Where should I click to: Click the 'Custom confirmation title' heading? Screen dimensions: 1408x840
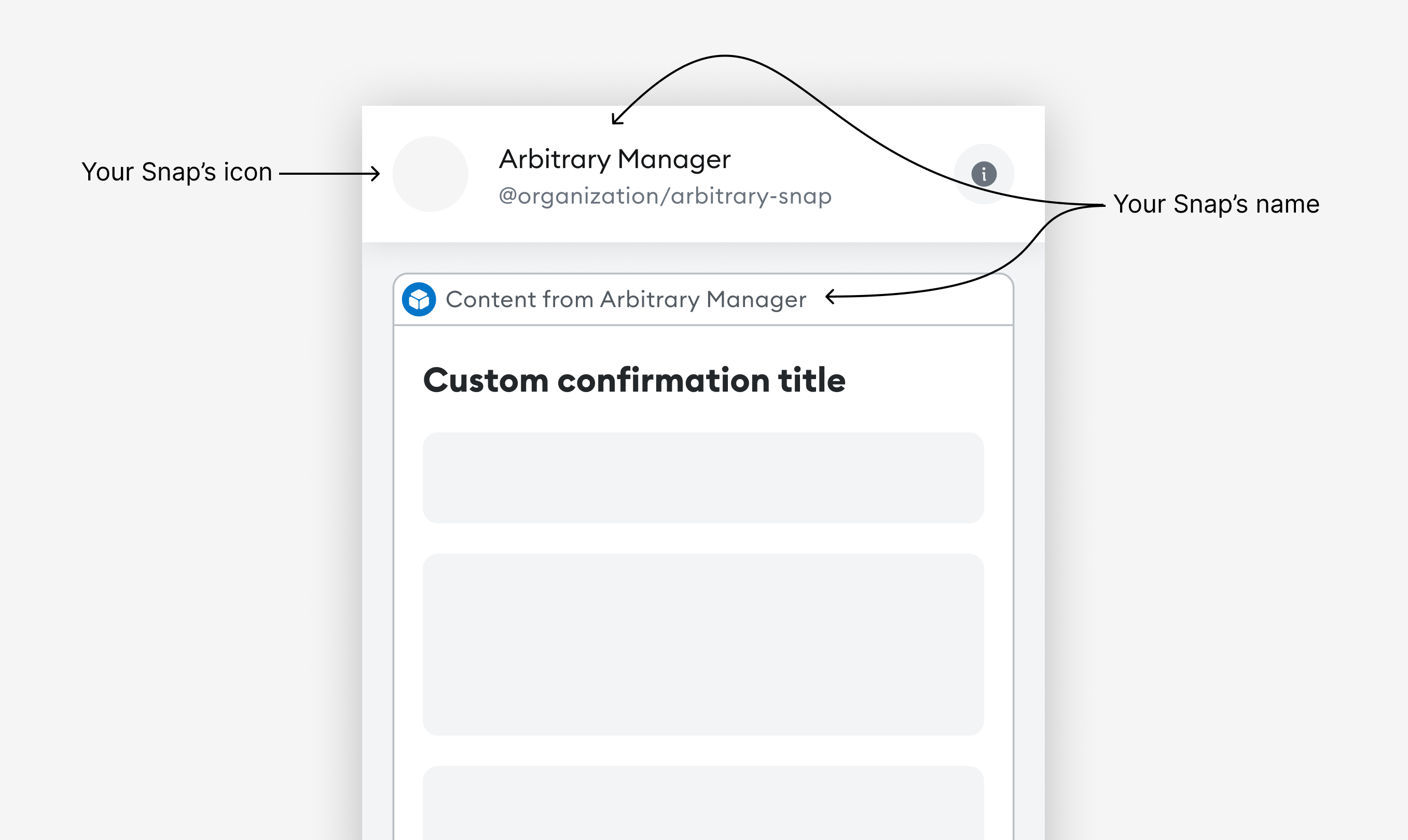(x=634, y=380)
